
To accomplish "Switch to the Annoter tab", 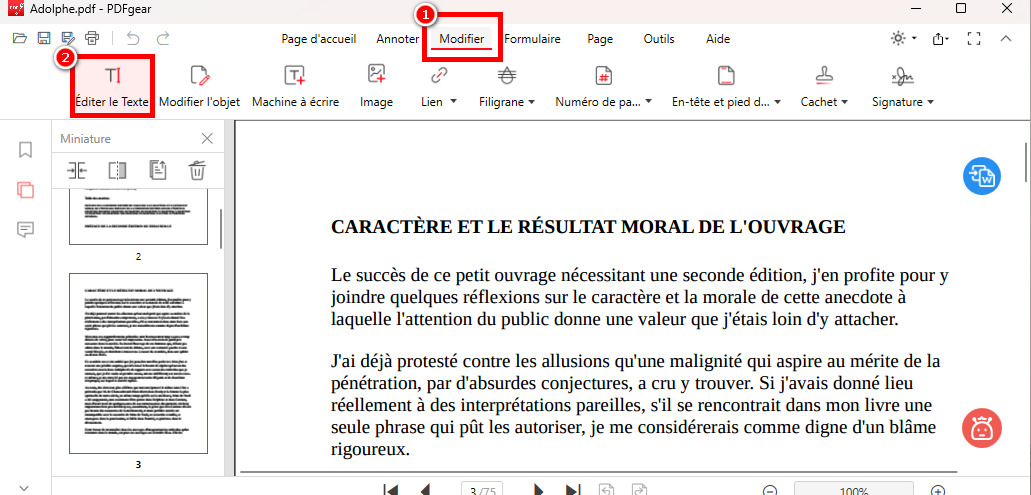I will coord(397,39).
